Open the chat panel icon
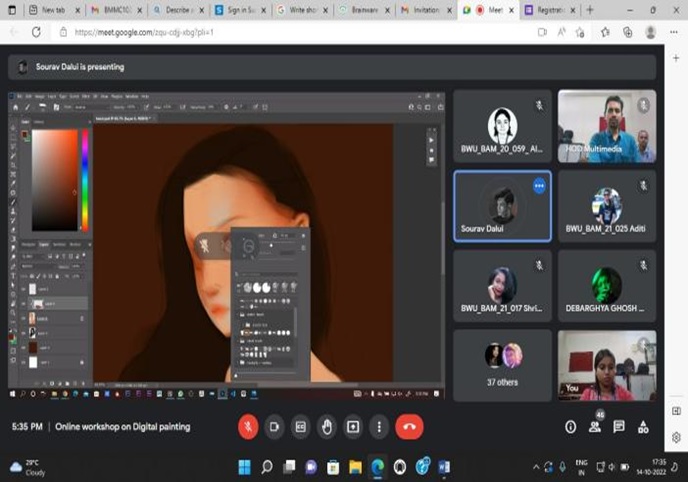The height and width of the screenshot is (482, 688). 619,426
